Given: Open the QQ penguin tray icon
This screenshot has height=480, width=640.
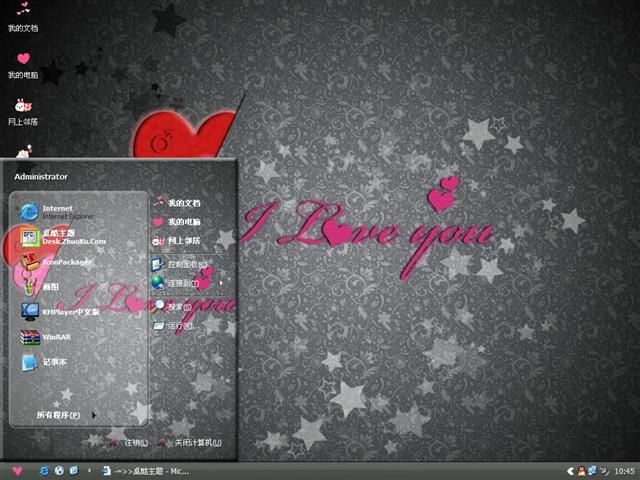Looking at the screenshot, I should tap(582, 471).
